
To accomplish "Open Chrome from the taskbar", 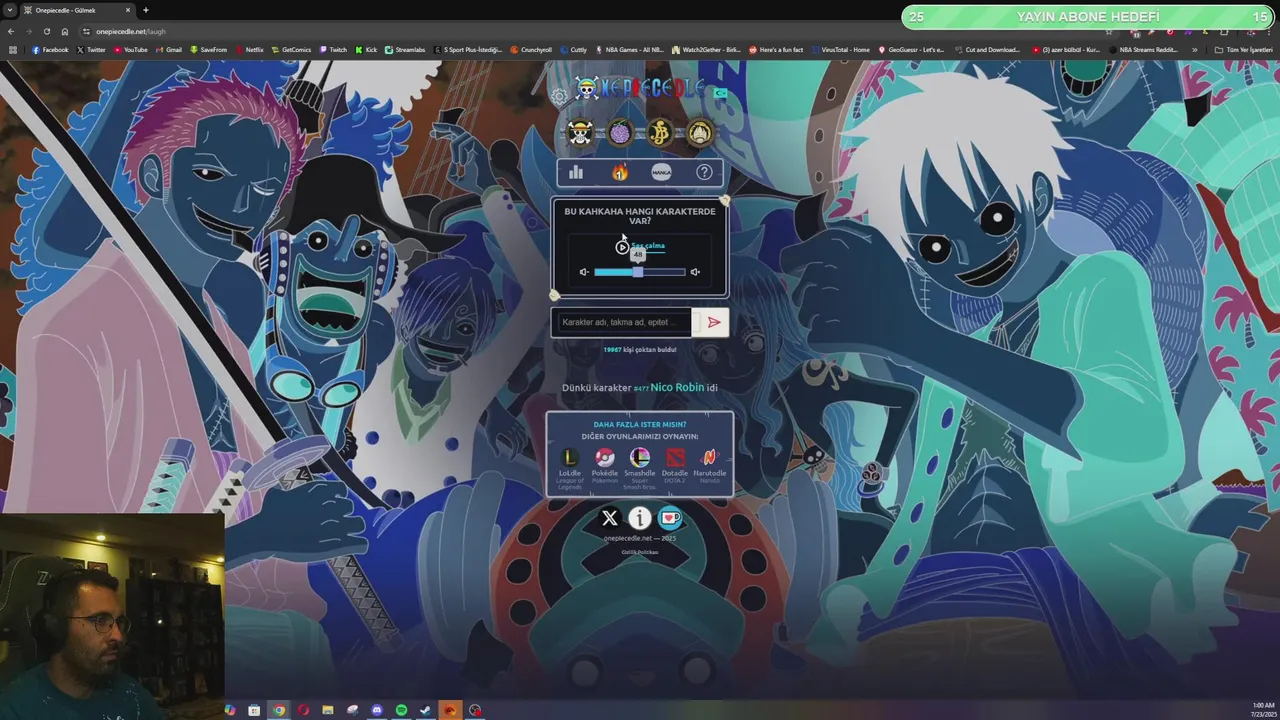I will (x=279, y=710).
